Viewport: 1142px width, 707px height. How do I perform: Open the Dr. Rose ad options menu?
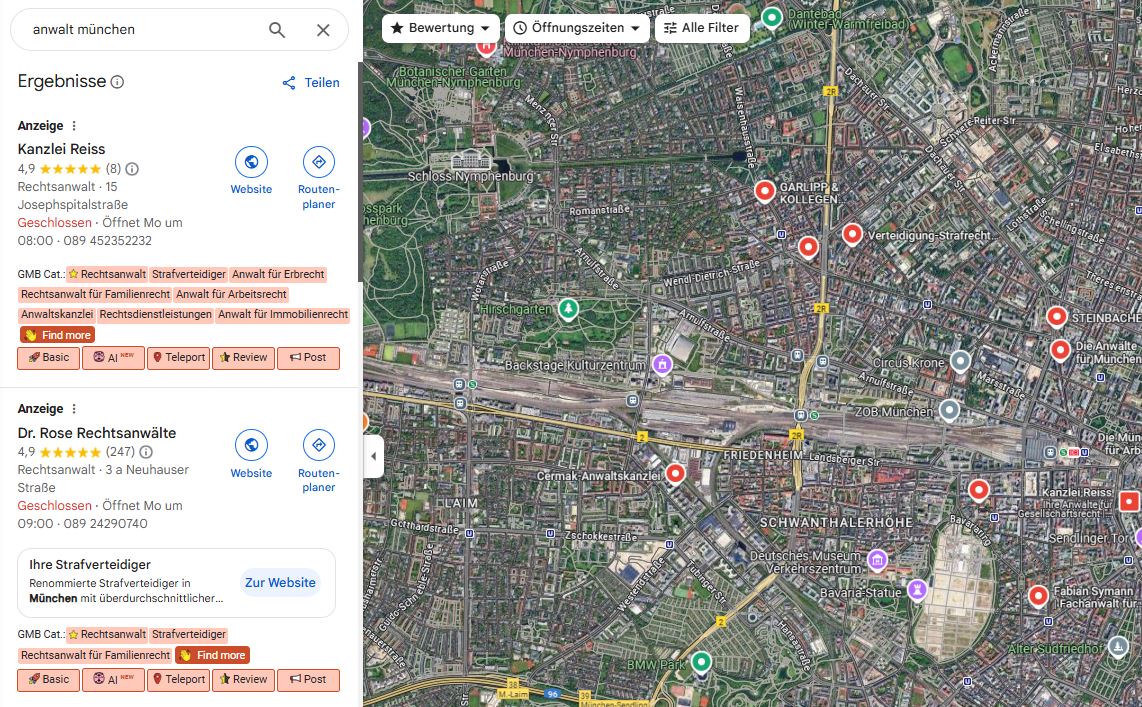(74, 409)
